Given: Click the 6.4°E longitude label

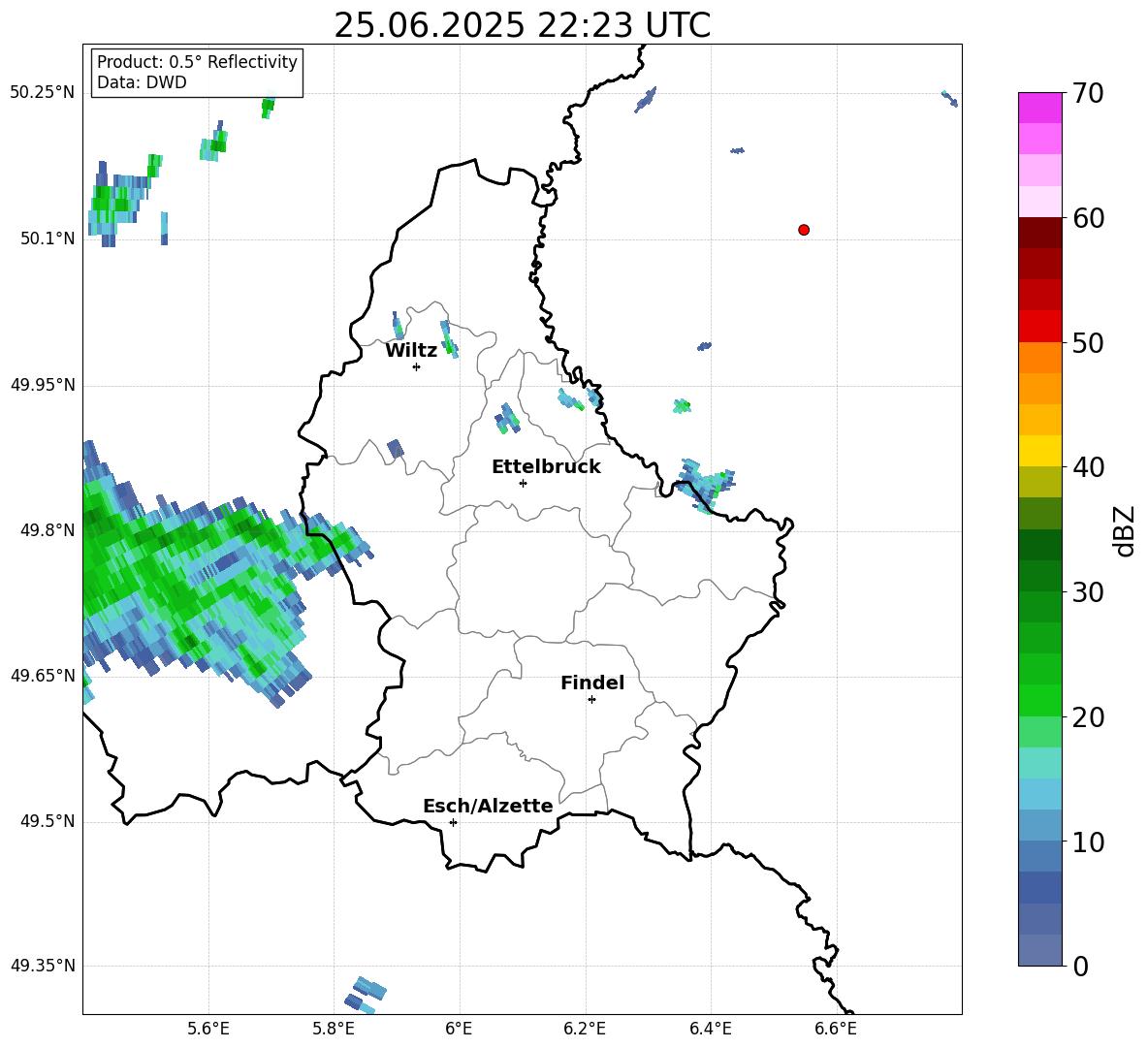Looking at the screenshot, I should click(x=711, y=1029).
